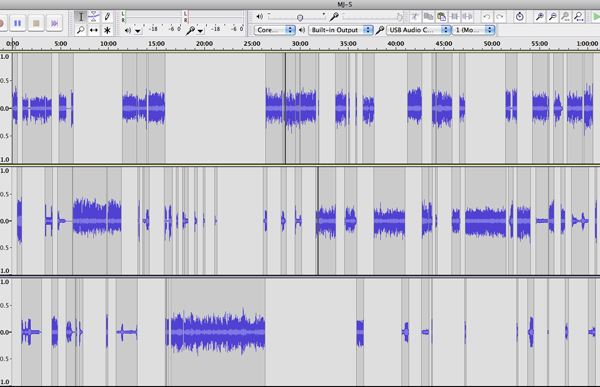Click the 30:00 mark on the timeline
Screen dimensions: 600x387
300,44
